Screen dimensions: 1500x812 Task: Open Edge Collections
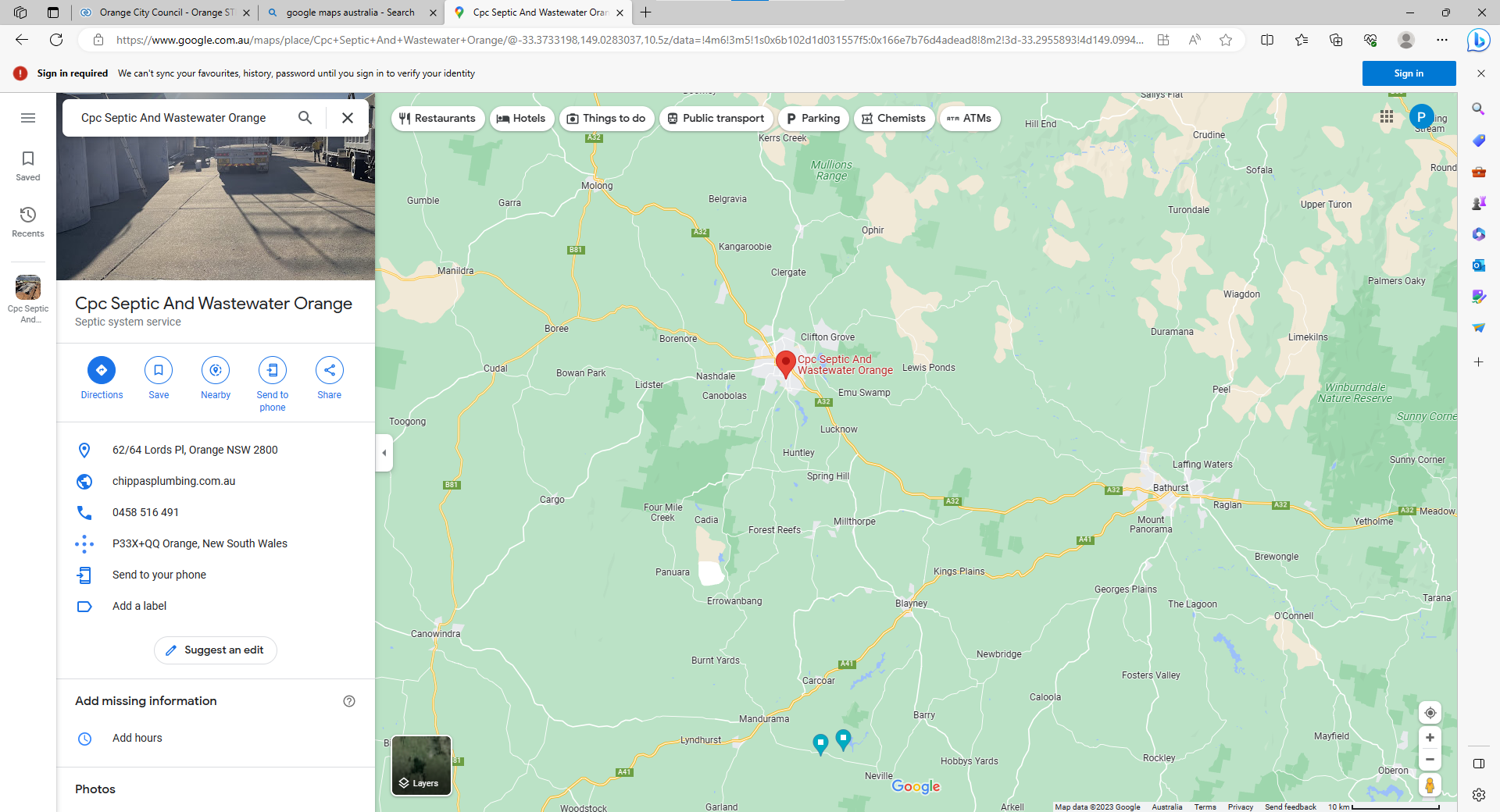[1336, 40]
